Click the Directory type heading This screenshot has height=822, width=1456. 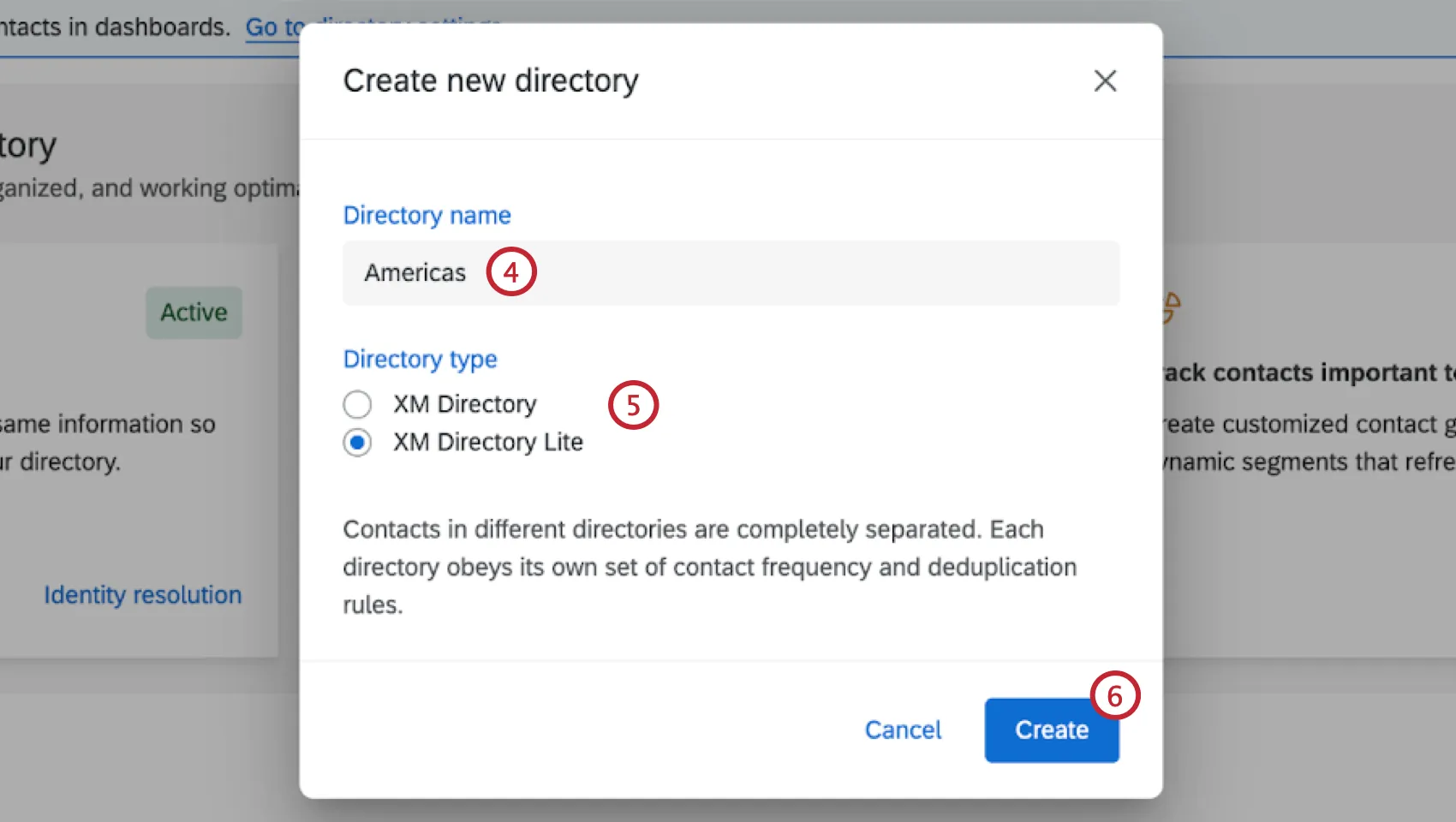click(420, 359)
